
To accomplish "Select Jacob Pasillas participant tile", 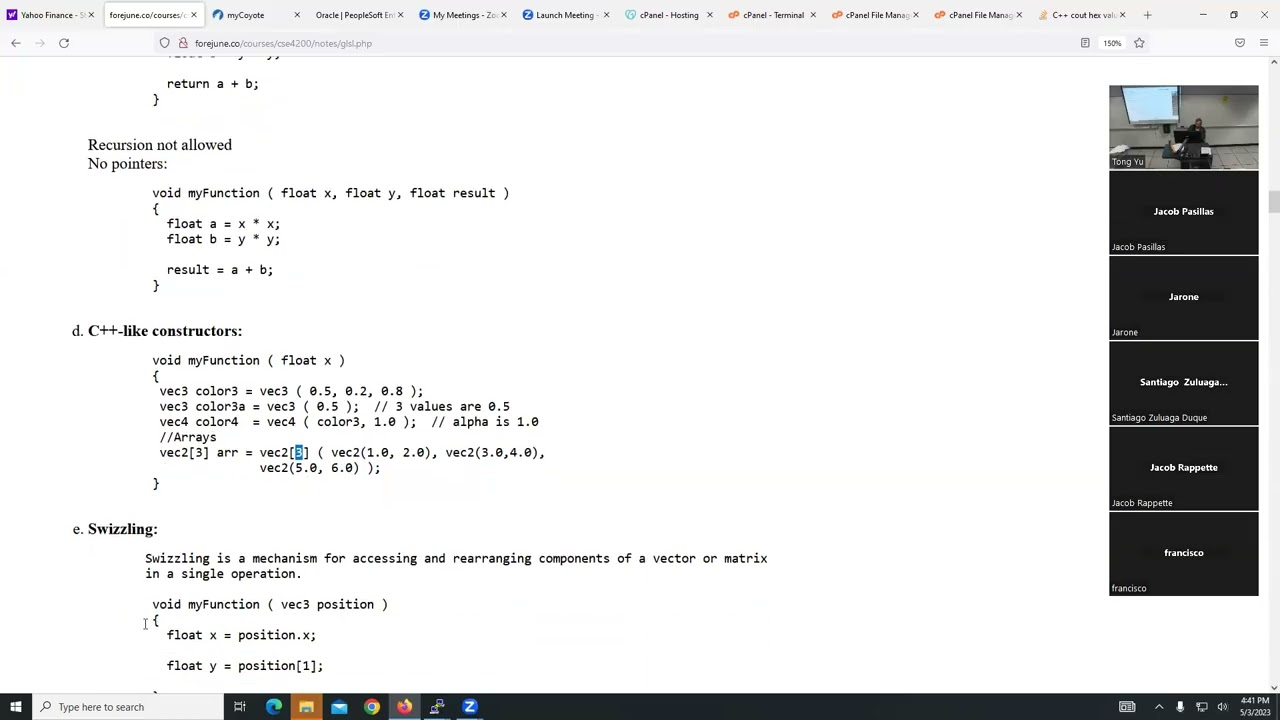I will (1183, 213).
